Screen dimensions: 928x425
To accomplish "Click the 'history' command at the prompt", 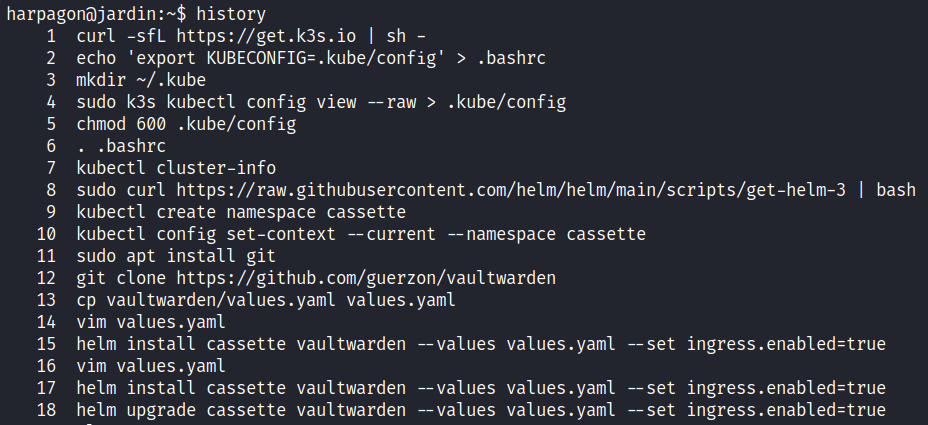I will (230, 14).
